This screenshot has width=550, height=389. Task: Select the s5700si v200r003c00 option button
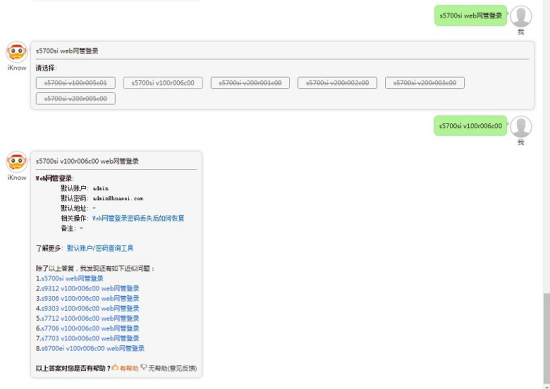tap(425, 83)
